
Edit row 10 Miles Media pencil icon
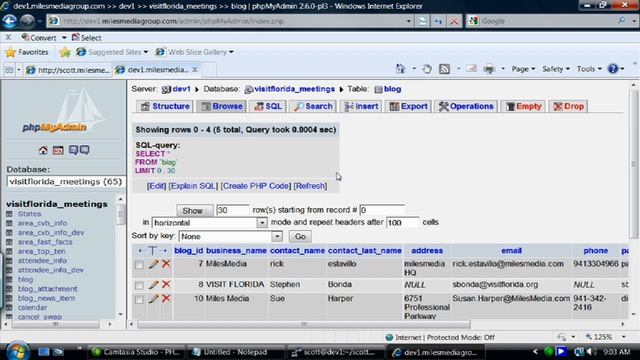153,299
